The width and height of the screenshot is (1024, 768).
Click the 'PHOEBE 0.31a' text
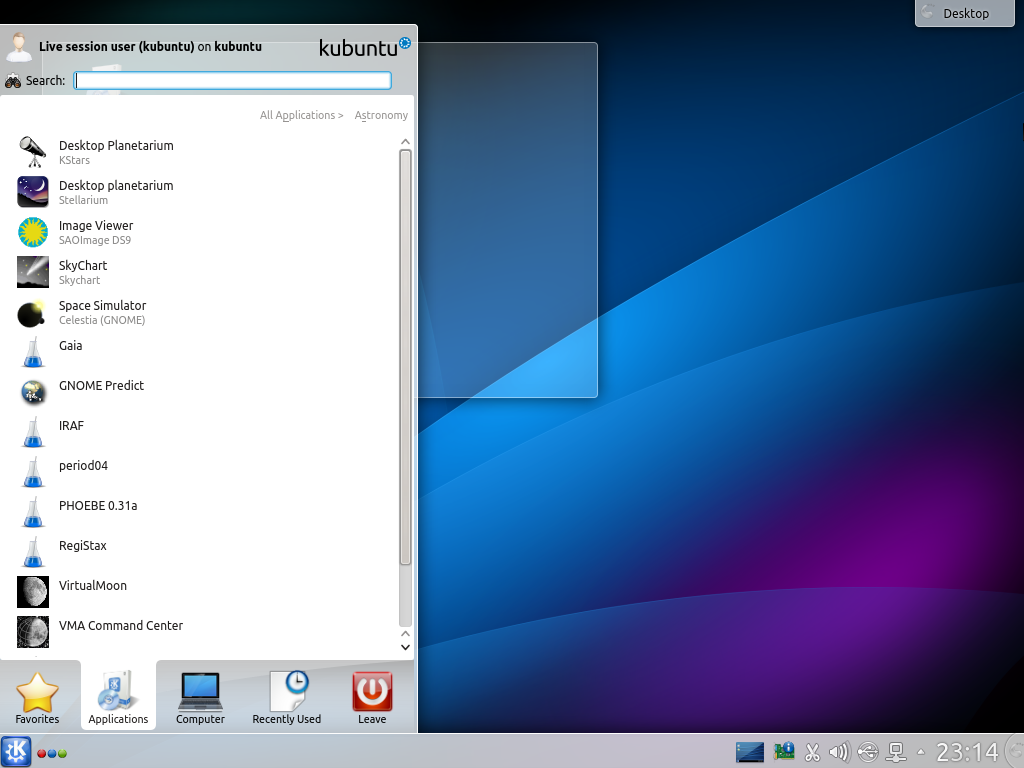coord(98,505)
